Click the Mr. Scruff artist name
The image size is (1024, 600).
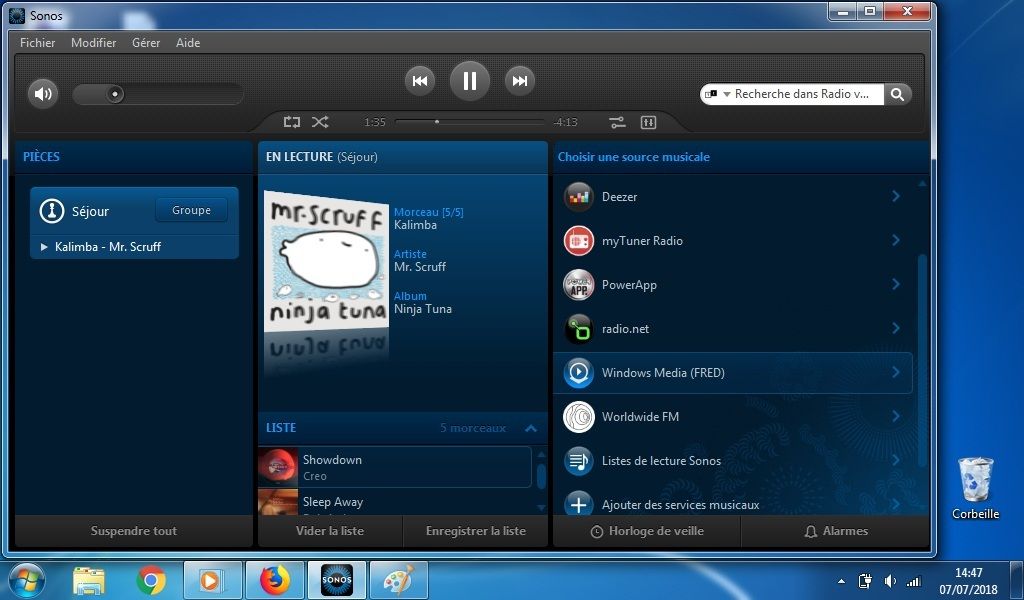(420, 267)
